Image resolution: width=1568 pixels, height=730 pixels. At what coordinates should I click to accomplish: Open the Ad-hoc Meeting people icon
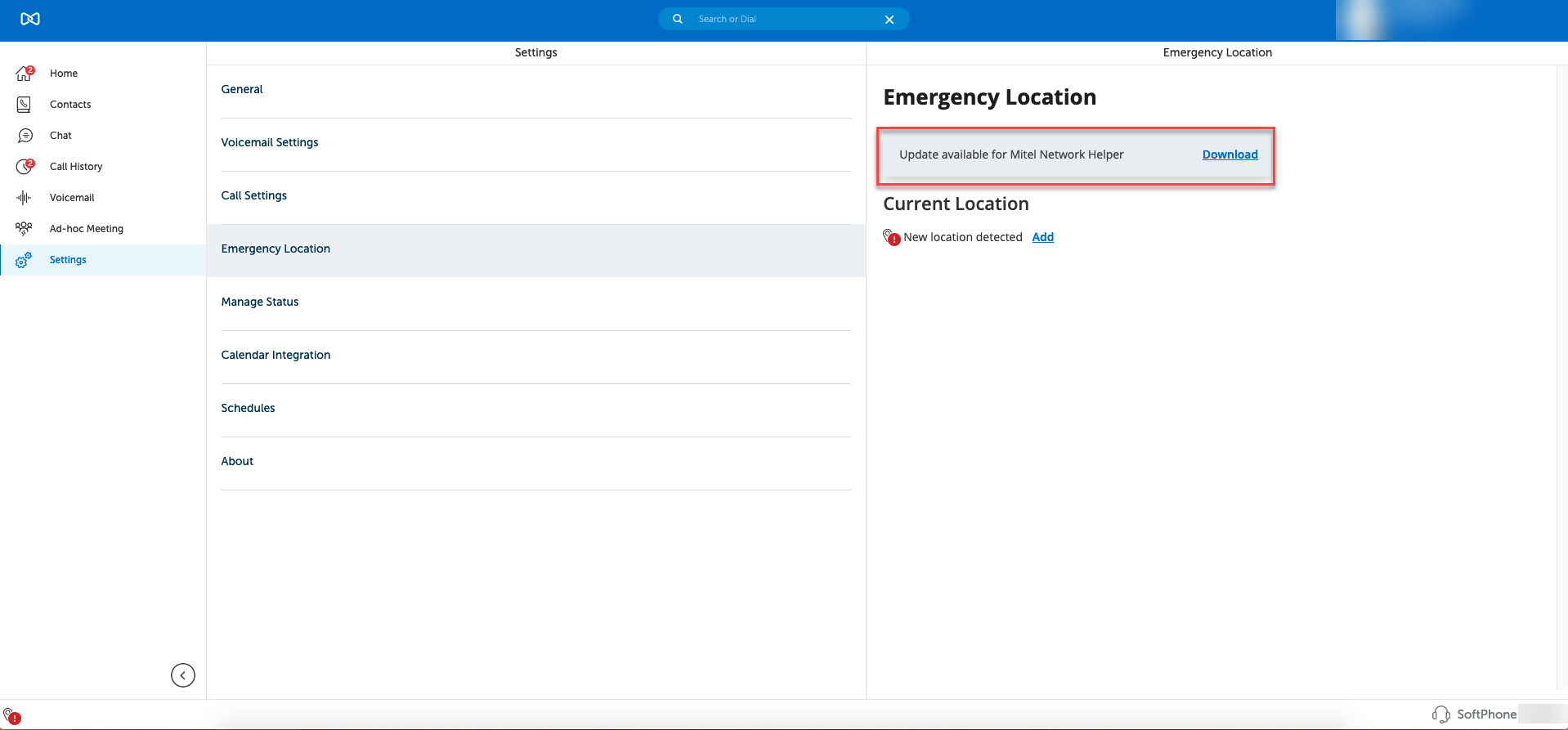coord(25,229)
